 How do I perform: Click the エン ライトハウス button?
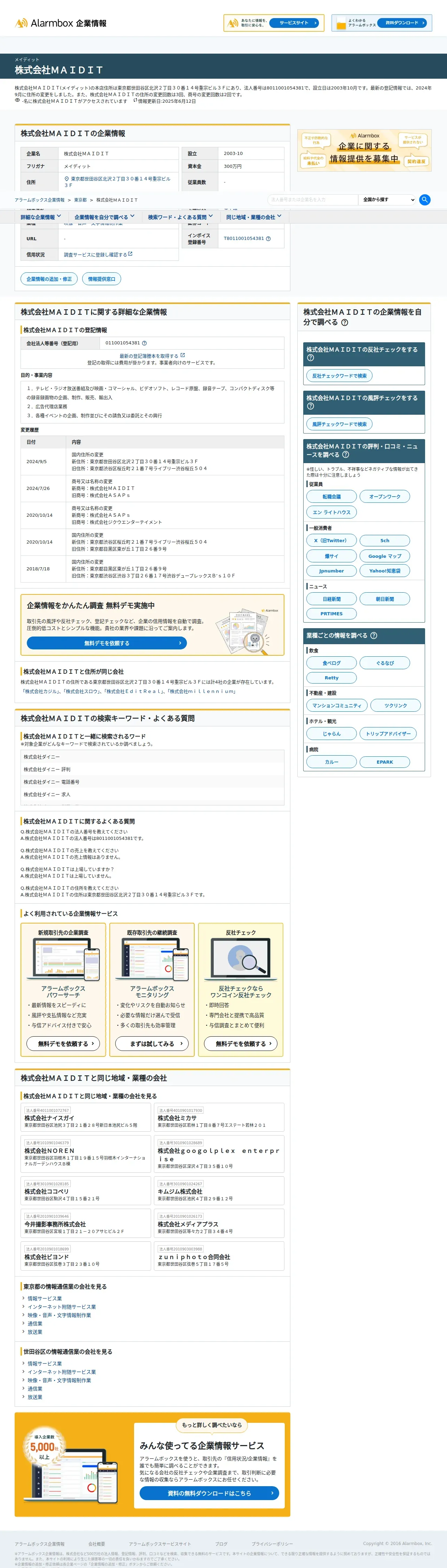tap(331, 512)
